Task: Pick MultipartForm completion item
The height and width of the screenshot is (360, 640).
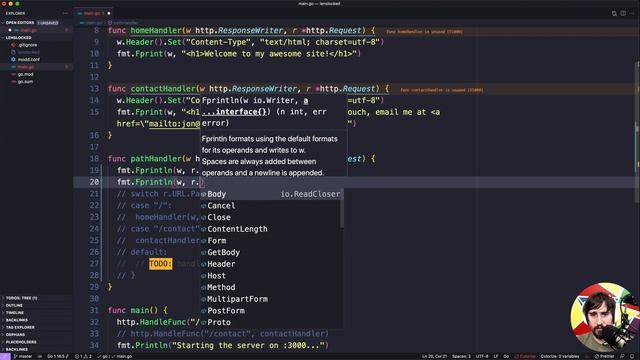Action: coord(271,299)
